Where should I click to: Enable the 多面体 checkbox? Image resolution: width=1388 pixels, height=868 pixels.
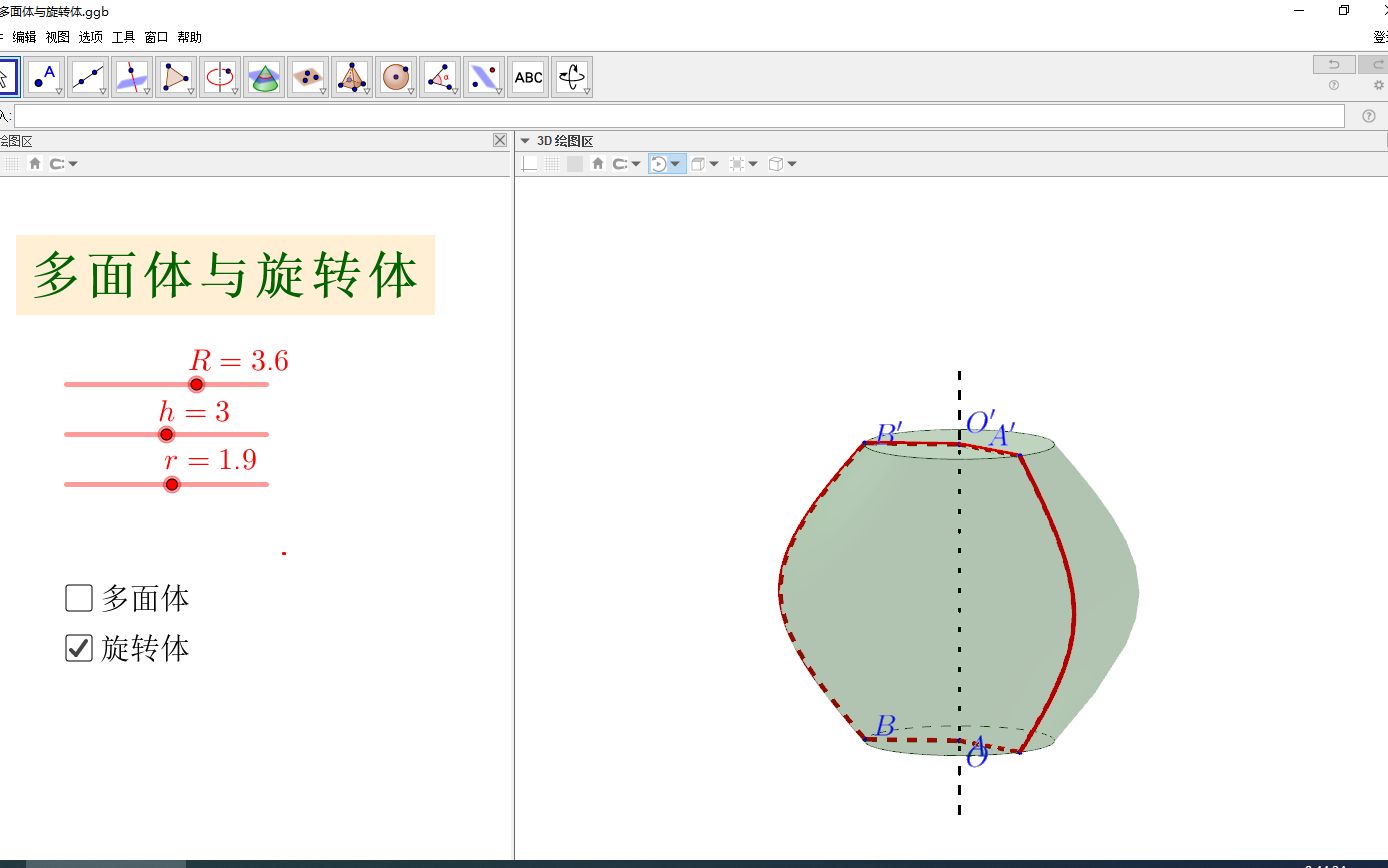(x=79, y=598)
